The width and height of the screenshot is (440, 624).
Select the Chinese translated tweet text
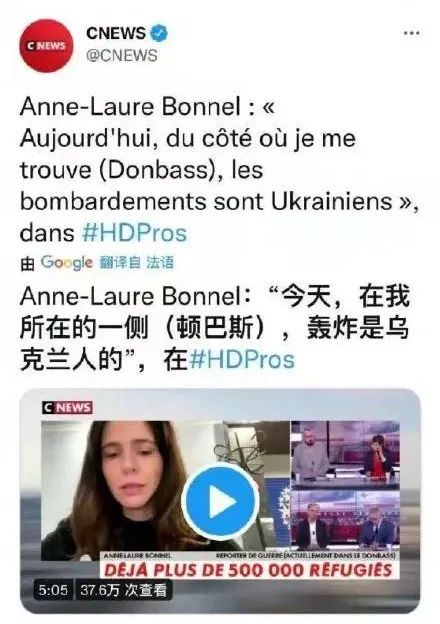pos(215,328)
